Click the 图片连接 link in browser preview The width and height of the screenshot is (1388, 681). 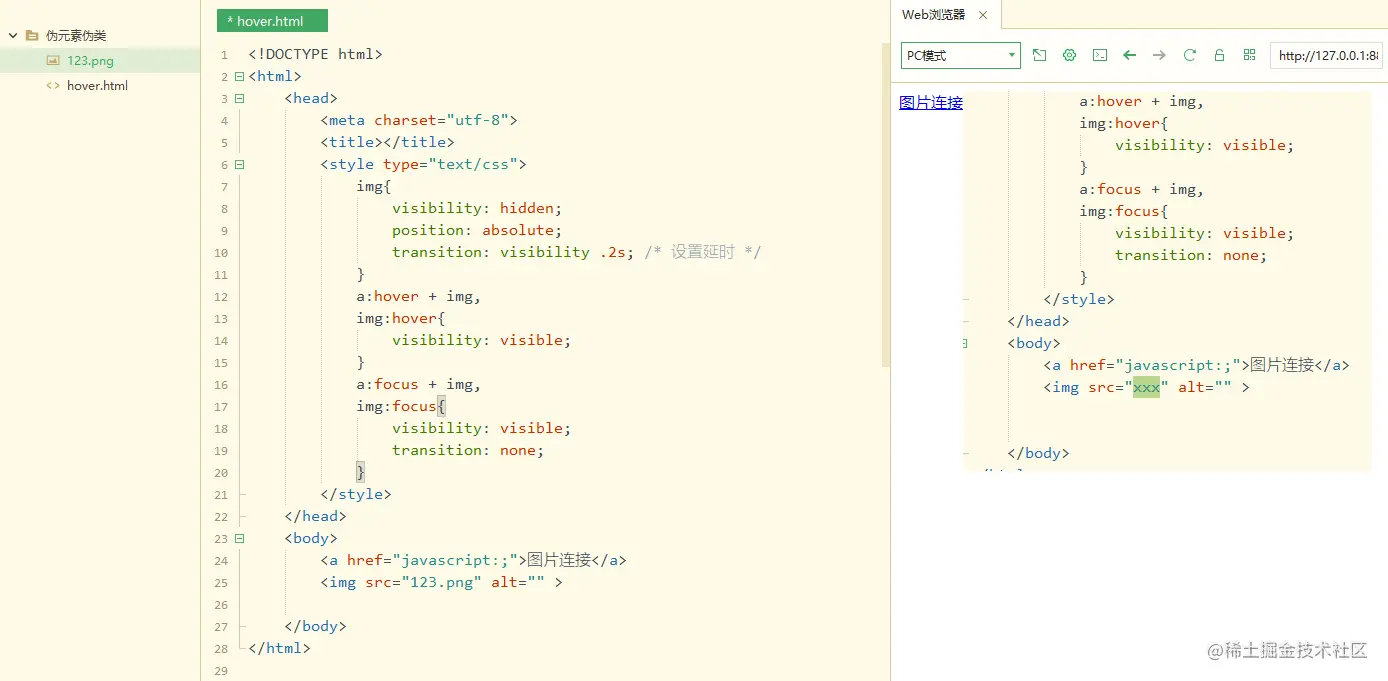tap(931, 102)
